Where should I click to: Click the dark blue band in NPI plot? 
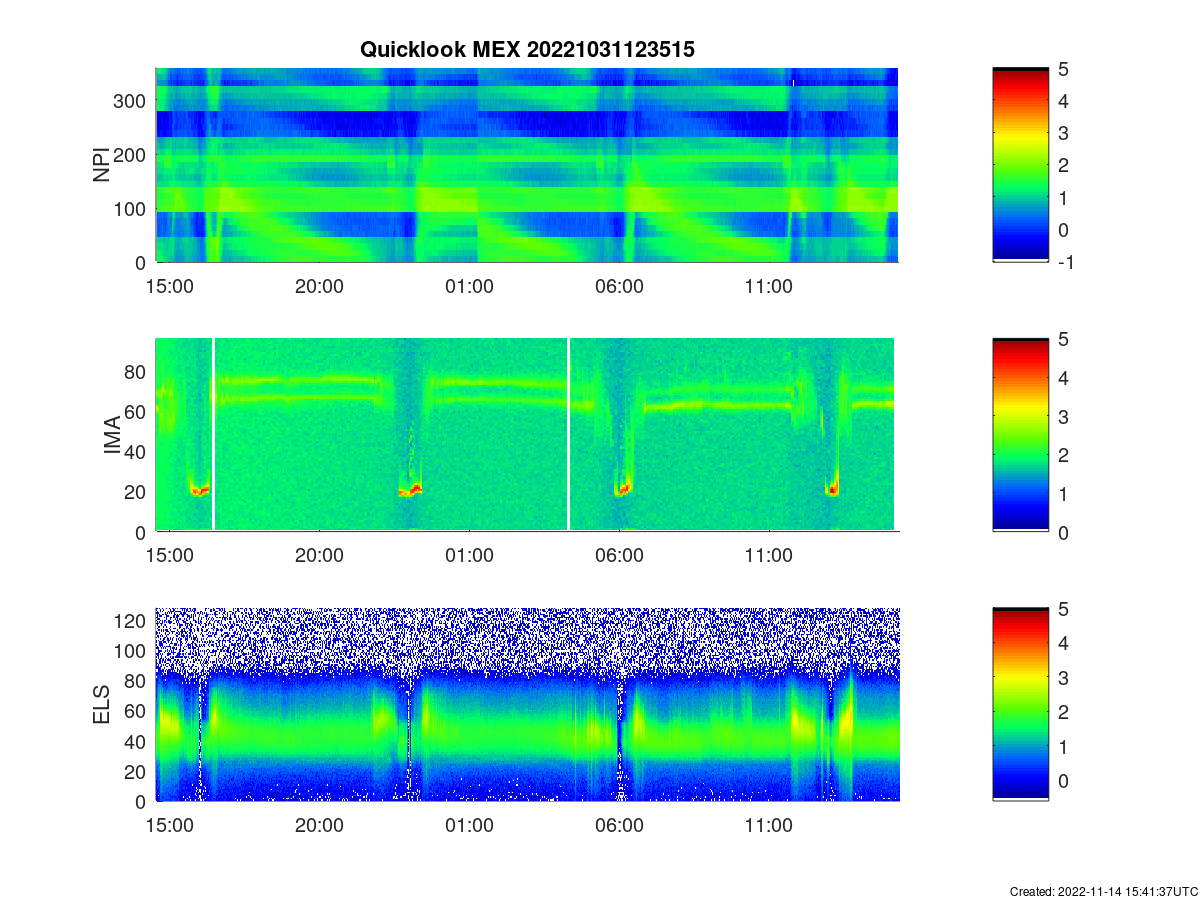pos(526,124)
